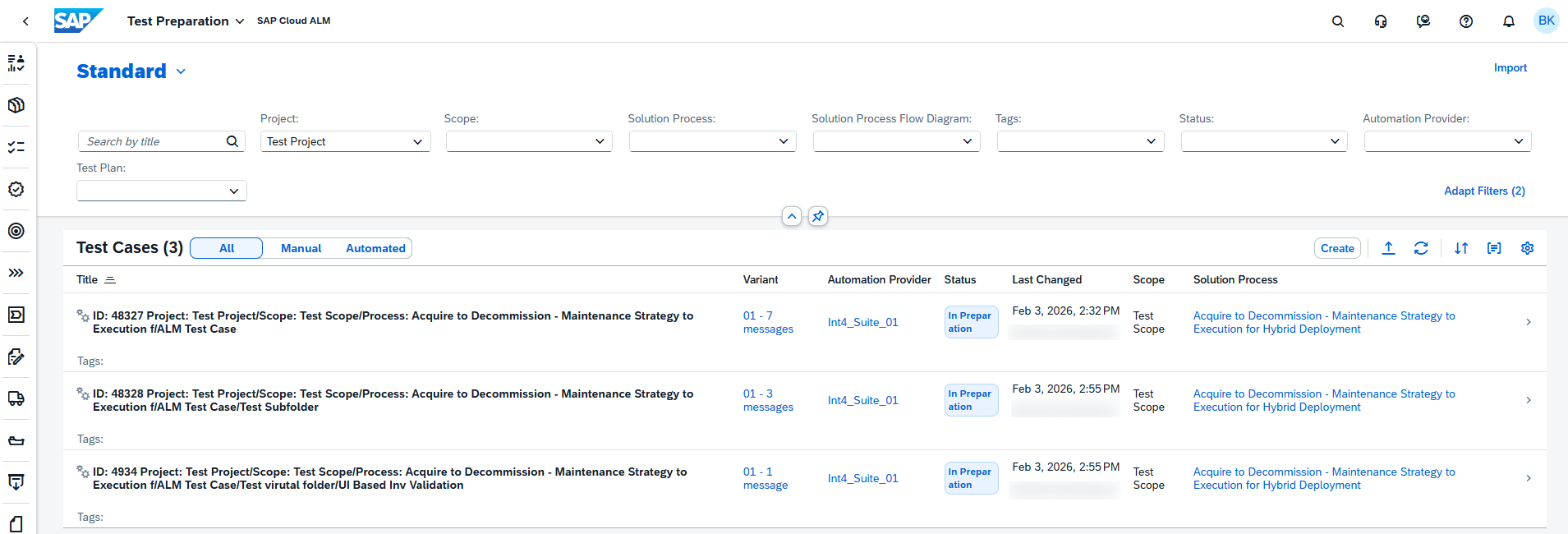
Task: Open the sidebar truck deployment icon
Action: pyautogui.click(x=16, y=398)
